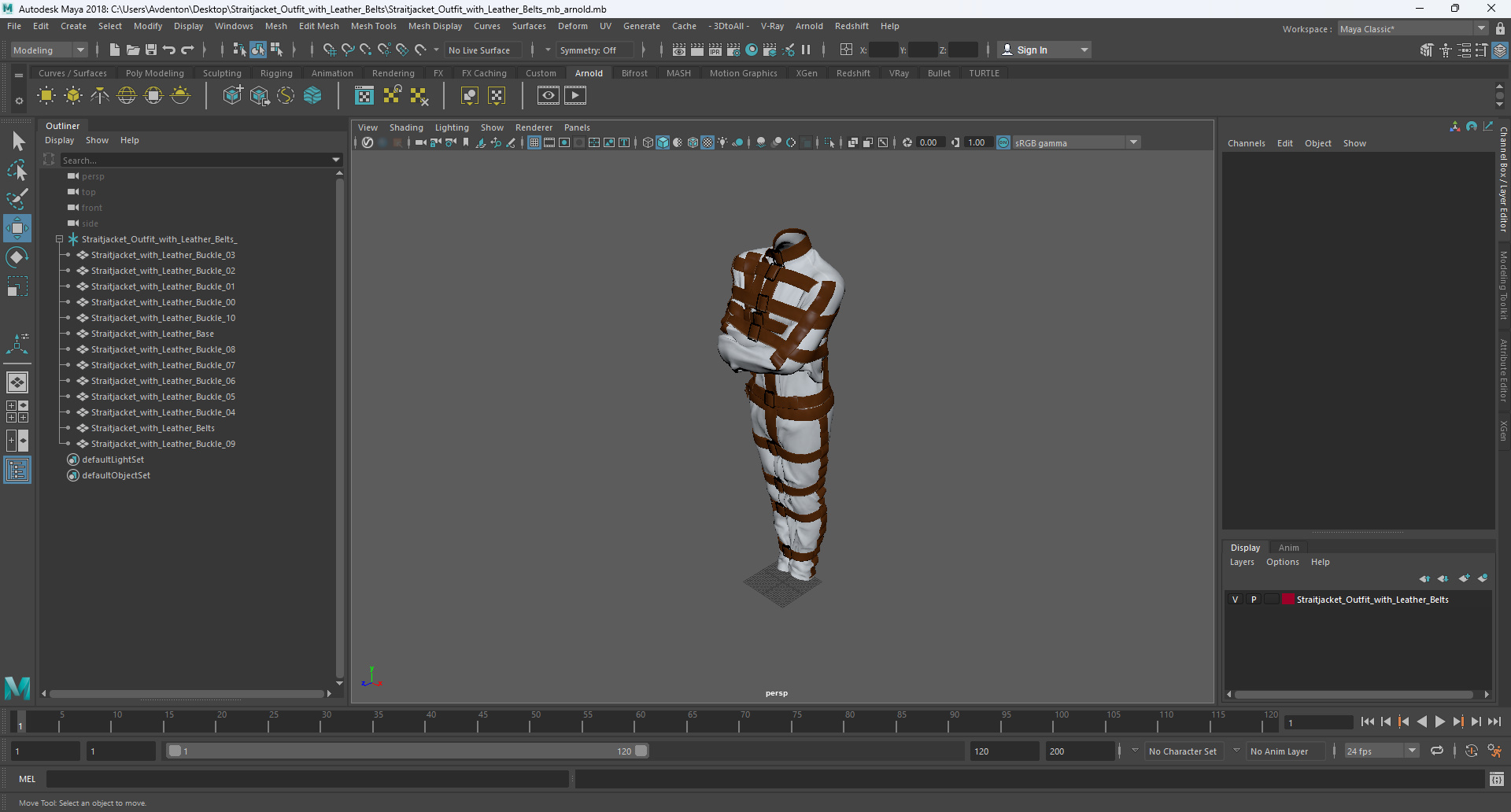Open the Workspace Maya Classic dropdown
This screenshot has width=1511, height=812.
point(1413,28)
